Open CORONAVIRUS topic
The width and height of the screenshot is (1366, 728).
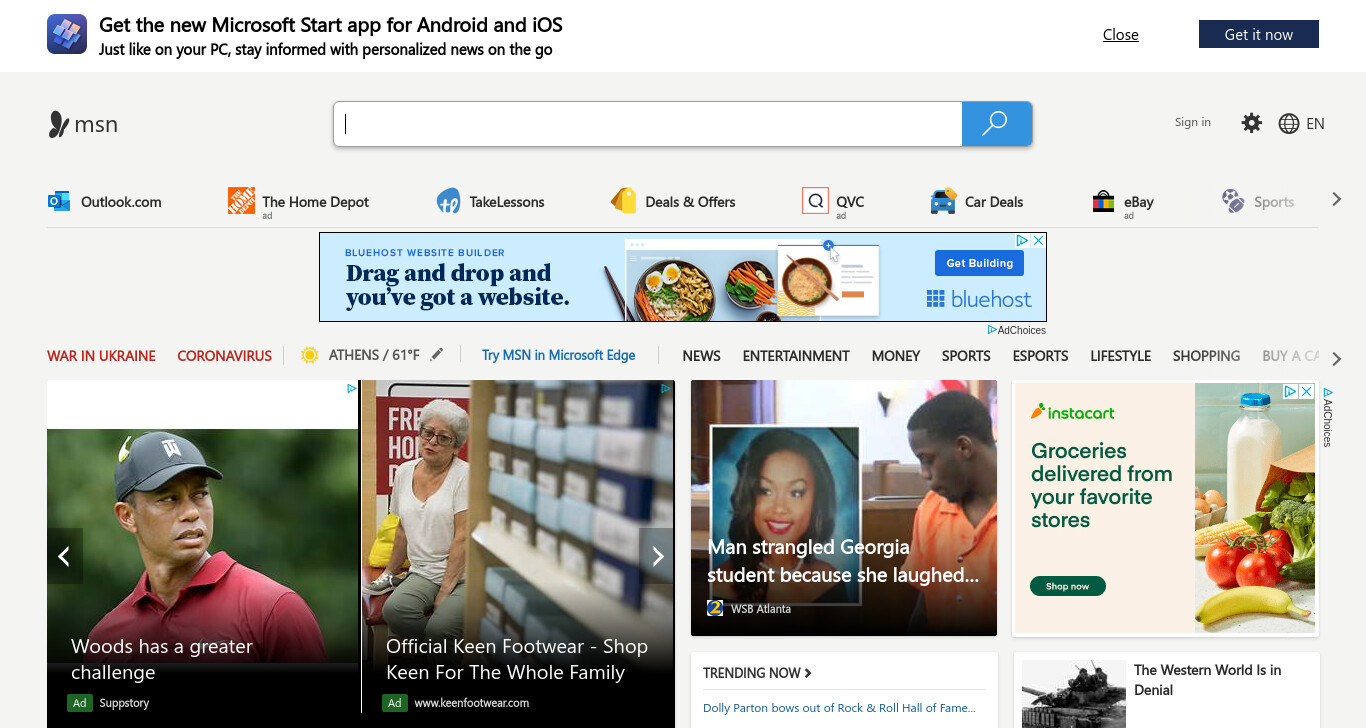click(x=224, y=356)
